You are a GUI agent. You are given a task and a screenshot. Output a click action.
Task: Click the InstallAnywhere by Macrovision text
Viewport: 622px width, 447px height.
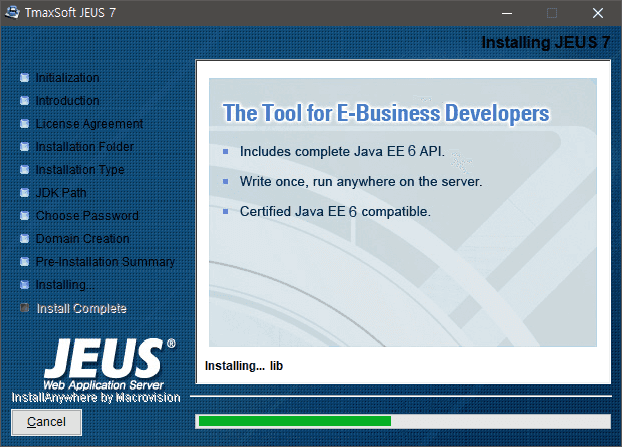tap(96, 398)
